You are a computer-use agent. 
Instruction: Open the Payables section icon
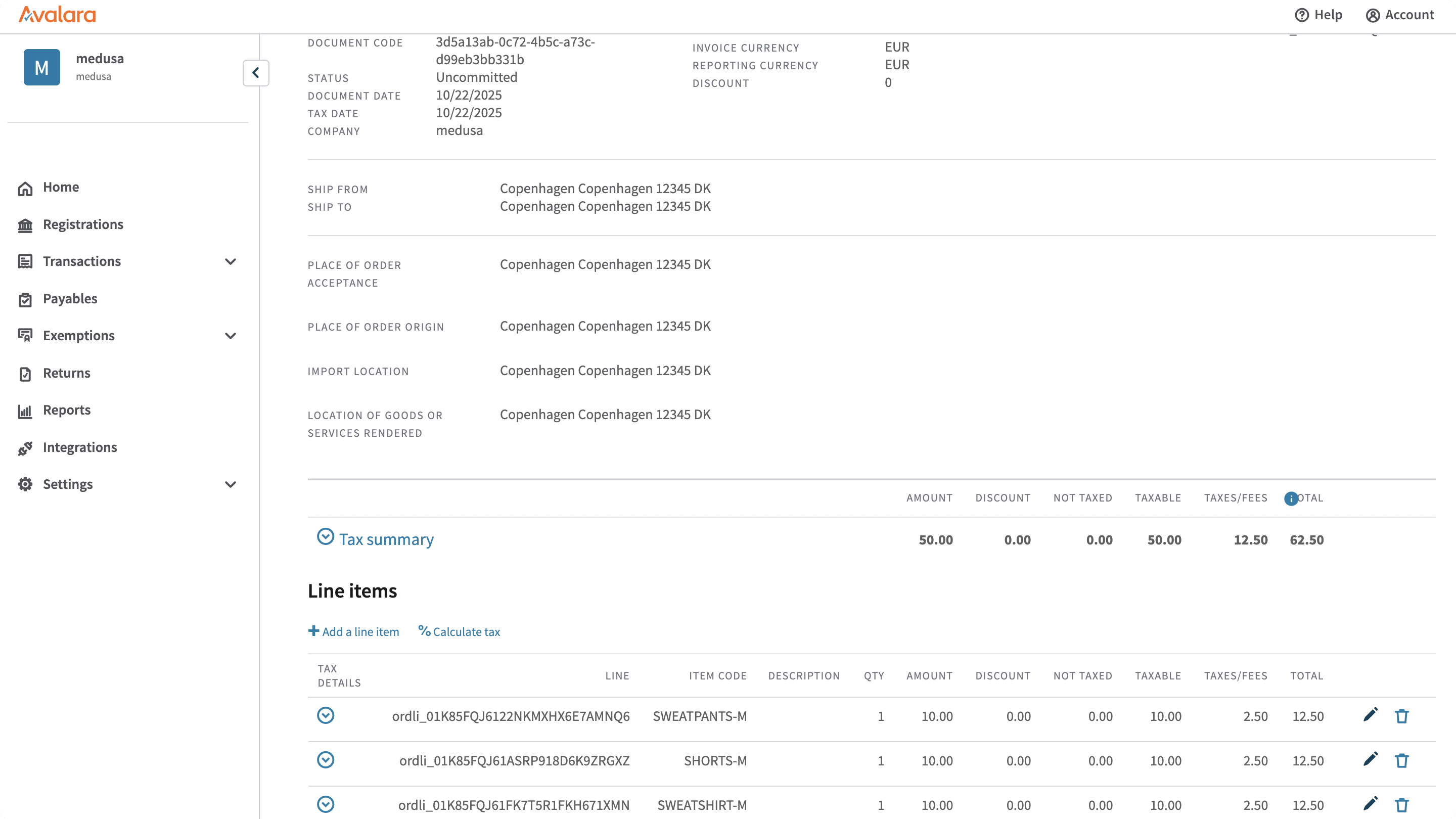click(x=25, y=299)
